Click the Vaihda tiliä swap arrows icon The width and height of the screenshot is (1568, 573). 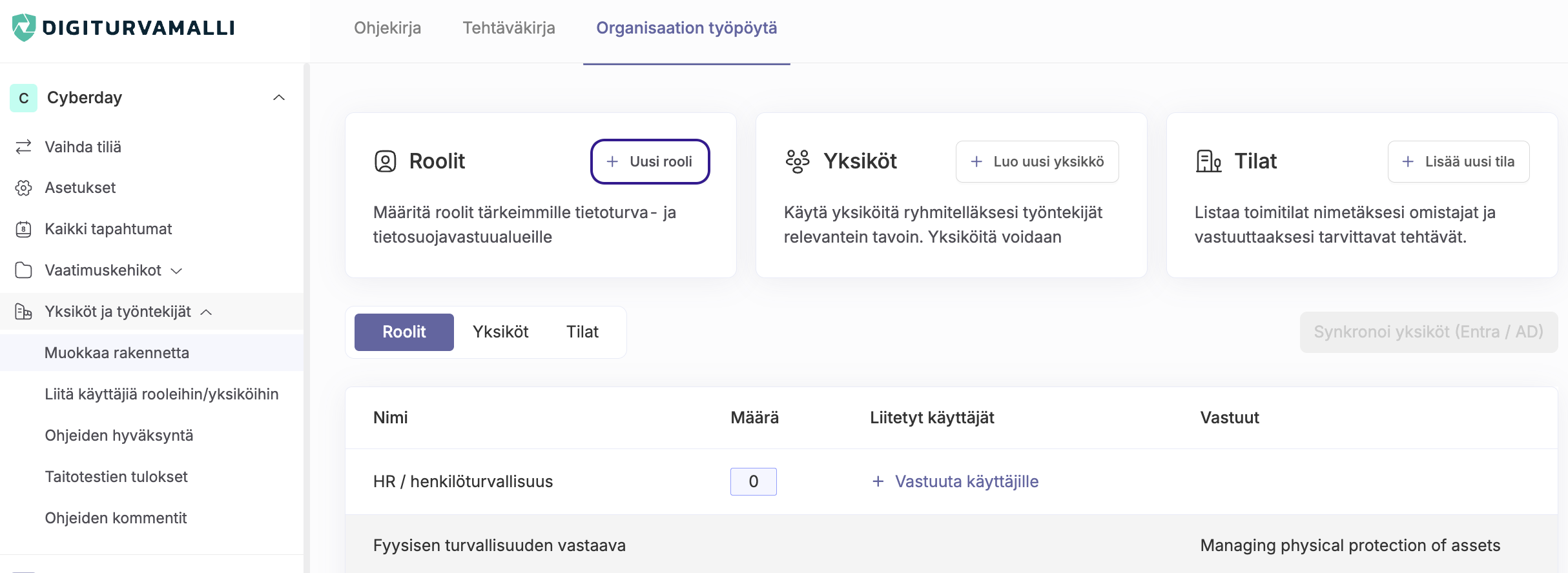pyautogui.click(x=23, y=147)
